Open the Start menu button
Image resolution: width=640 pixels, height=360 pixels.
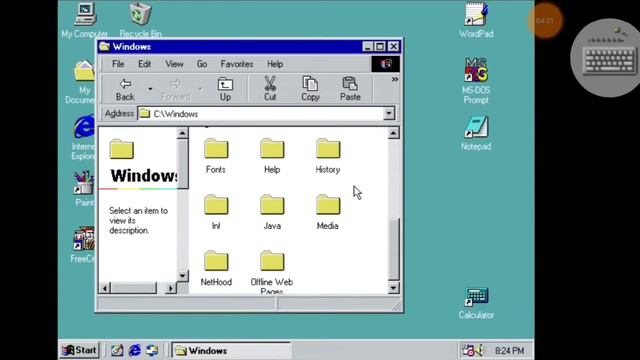[x=80, y=350]
